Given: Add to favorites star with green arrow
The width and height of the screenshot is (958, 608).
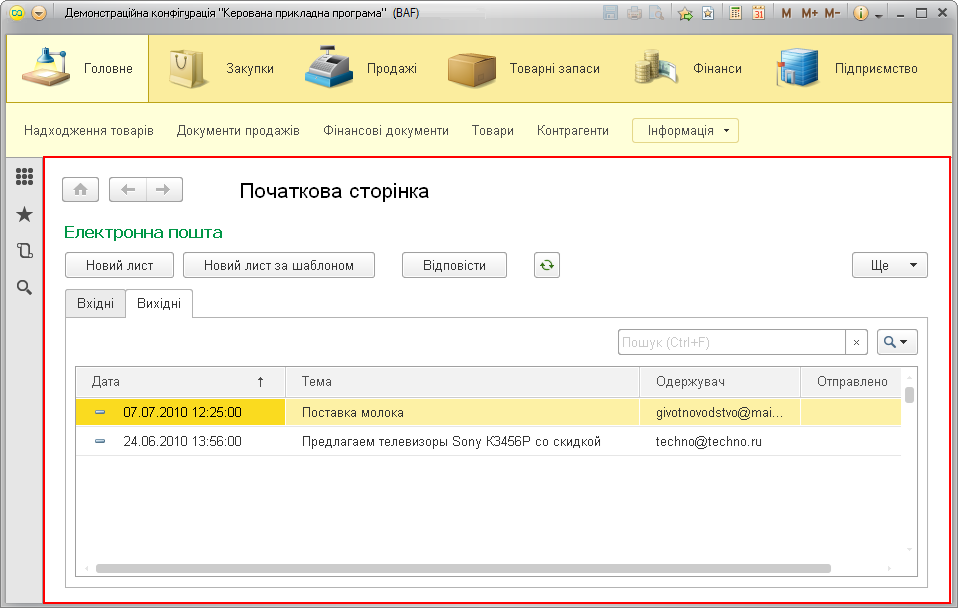Looking at the screenshot, I should point(686,13).
